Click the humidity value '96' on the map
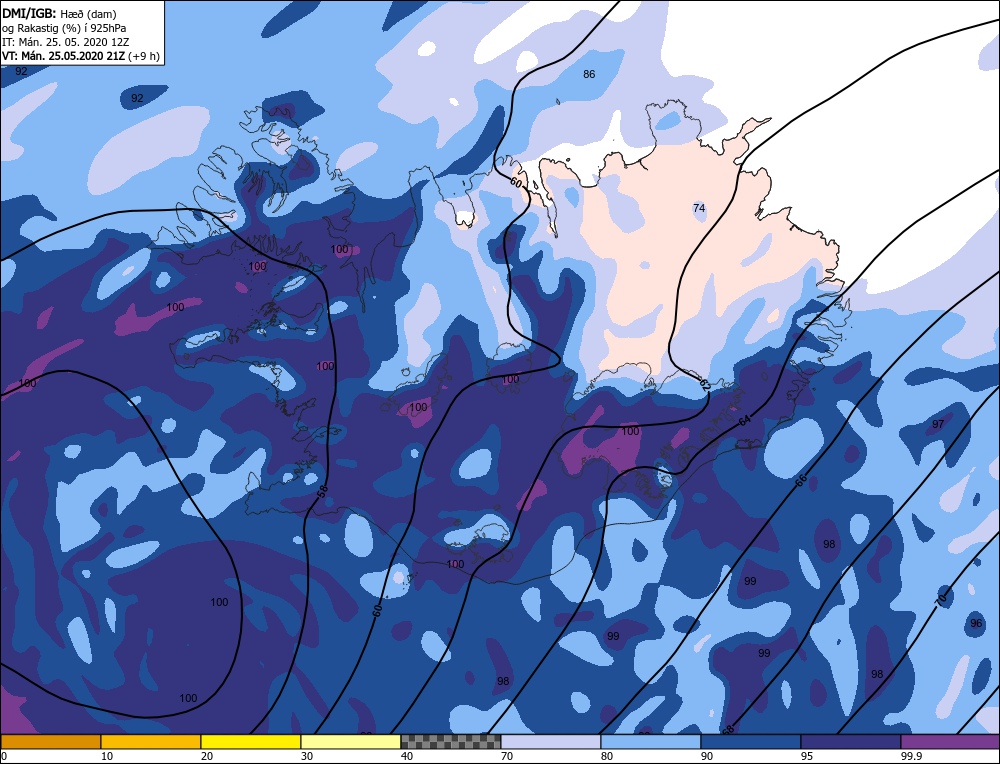1000x764 pixels. pyautogui.click(x=976, y=623)
